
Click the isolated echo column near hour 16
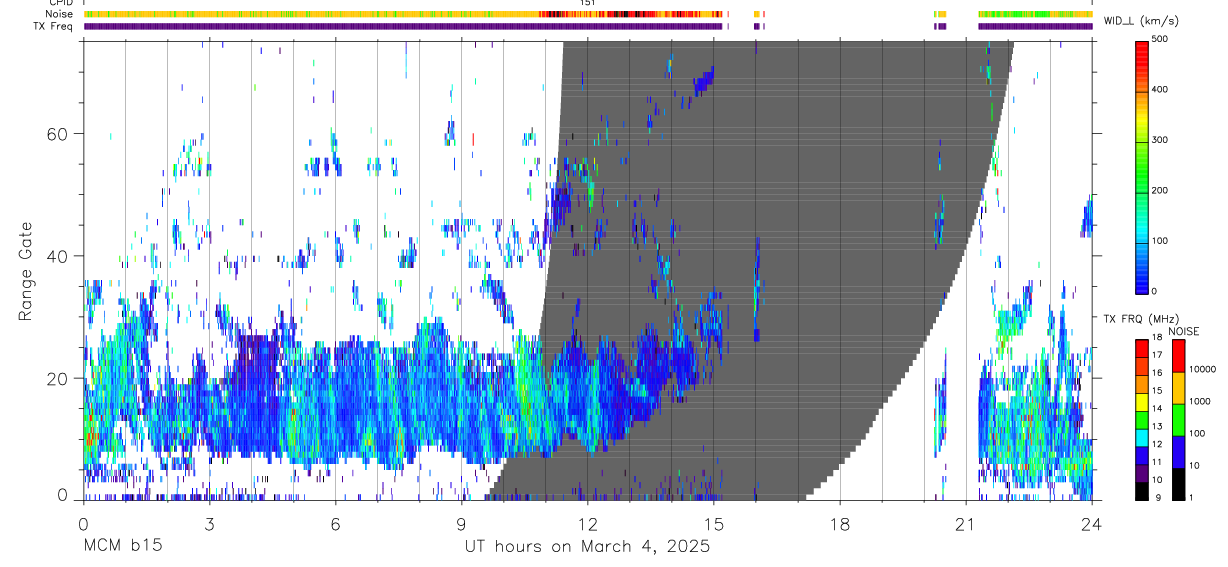click(757, 290)
